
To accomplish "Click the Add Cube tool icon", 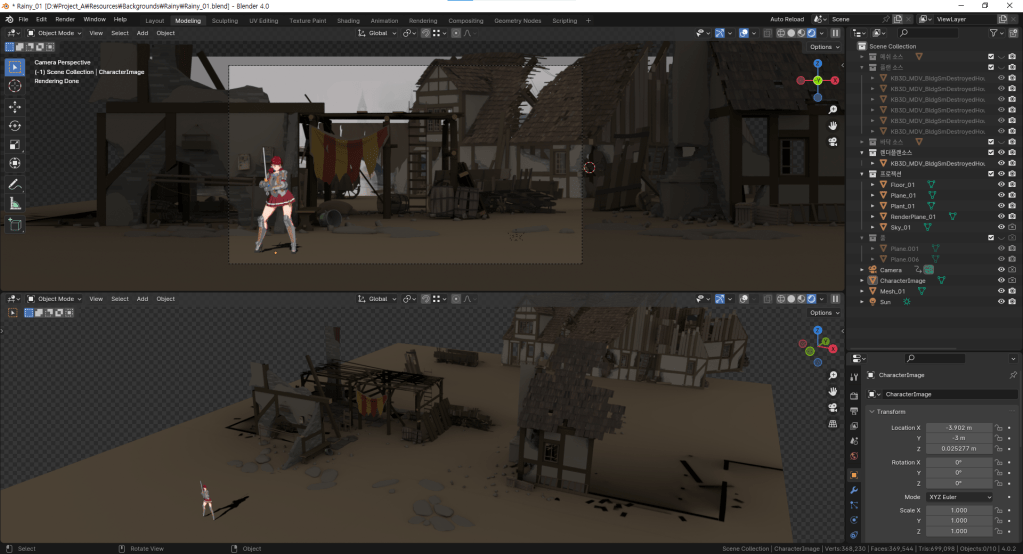I will [15, 225].
